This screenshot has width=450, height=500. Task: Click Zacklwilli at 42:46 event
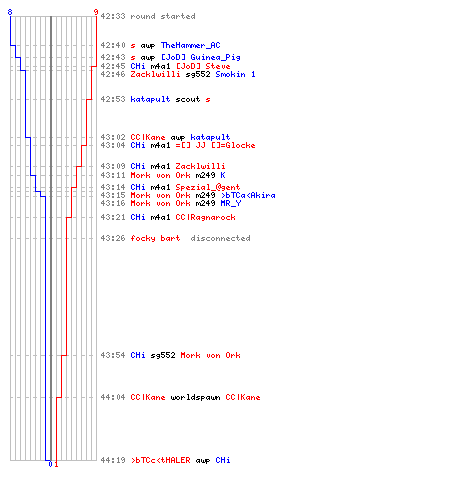[x=155, y=74]
